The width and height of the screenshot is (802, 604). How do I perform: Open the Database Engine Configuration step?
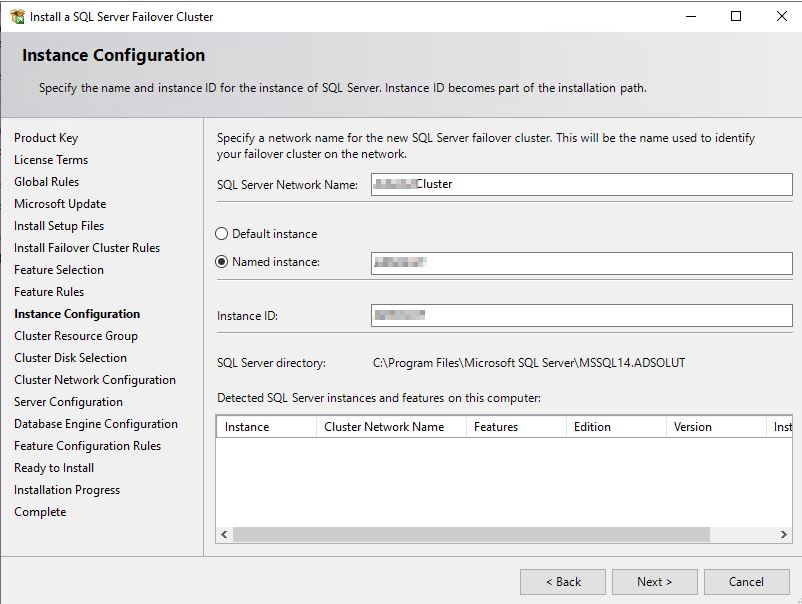pyautogui.click(x=96, y=424)
